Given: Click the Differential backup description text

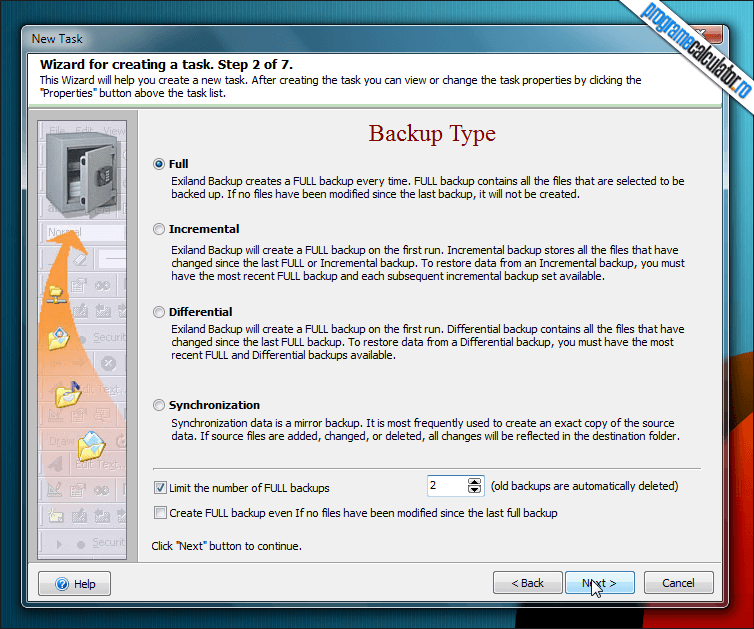Looking at the screenshot, I should 427,342.
